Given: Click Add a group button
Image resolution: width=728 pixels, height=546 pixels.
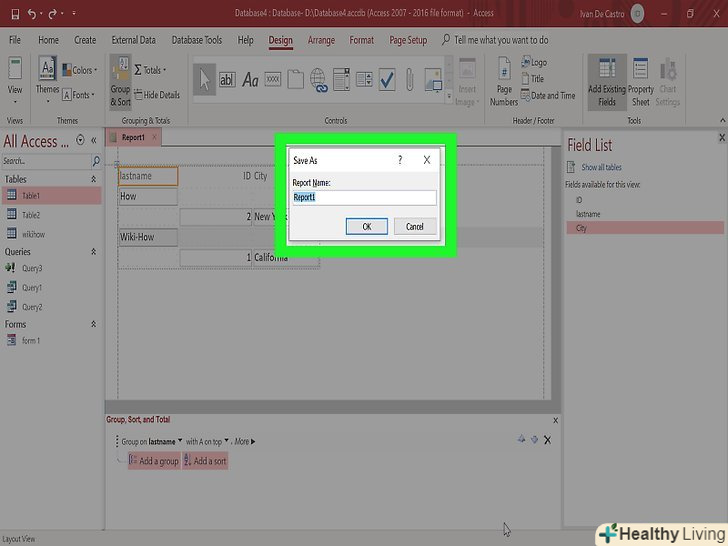Looking at the screenshot, I should (x=154, y=461).
